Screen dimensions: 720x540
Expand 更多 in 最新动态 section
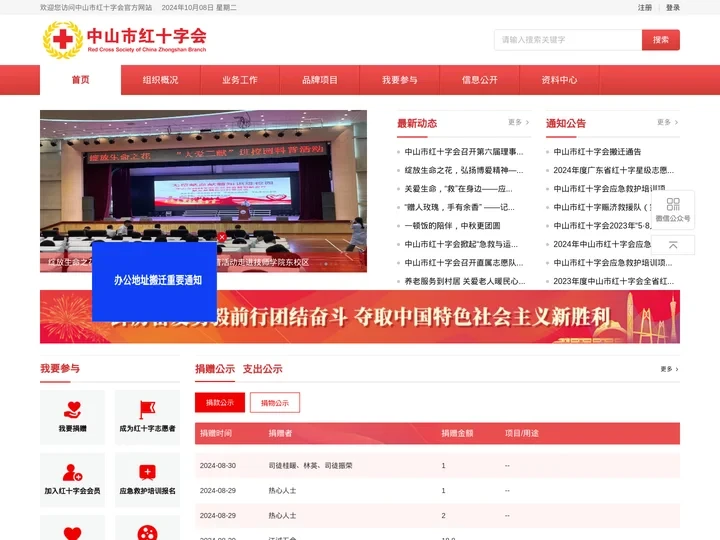pyautogui.click(x=518, y=122)
